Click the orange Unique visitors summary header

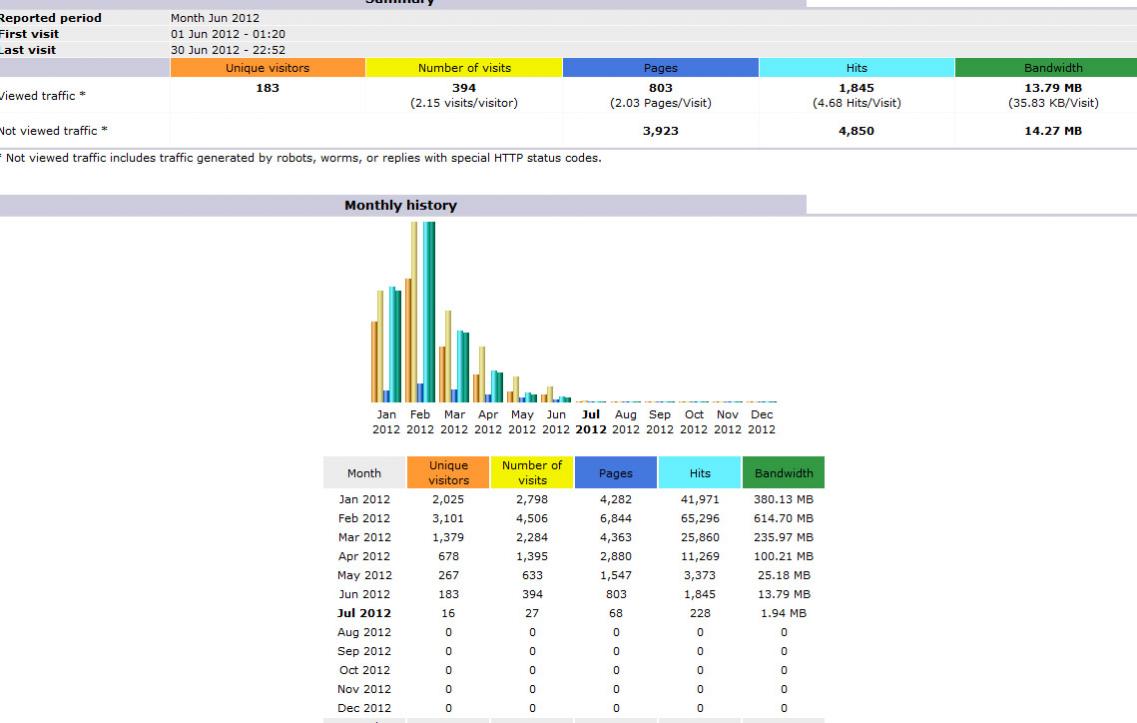[x=268, y=67]
